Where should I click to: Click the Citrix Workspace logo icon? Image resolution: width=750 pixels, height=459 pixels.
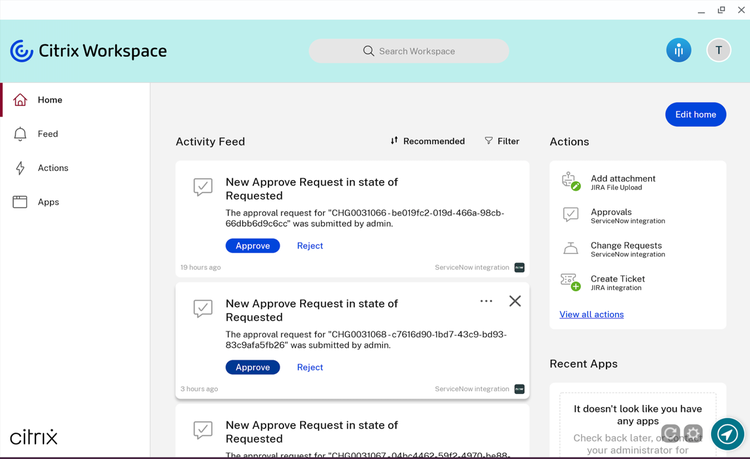(22, 51)
